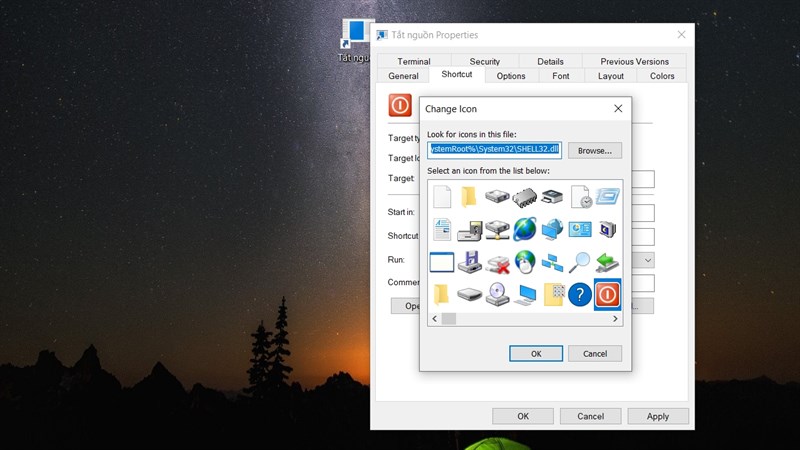Viewport: 800px width, 450px height.
Task: Select the blue Run window icon
Action: [x=607, y=196]
